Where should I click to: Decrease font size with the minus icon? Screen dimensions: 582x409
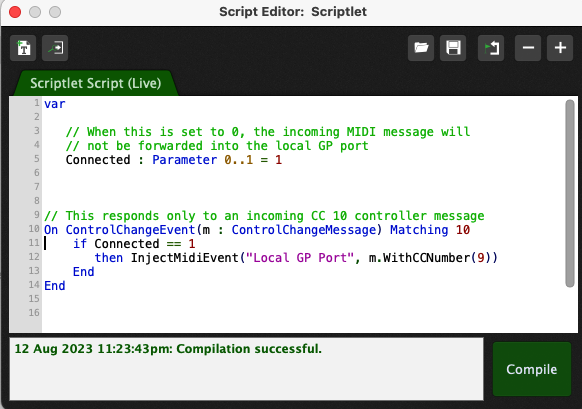528,48
